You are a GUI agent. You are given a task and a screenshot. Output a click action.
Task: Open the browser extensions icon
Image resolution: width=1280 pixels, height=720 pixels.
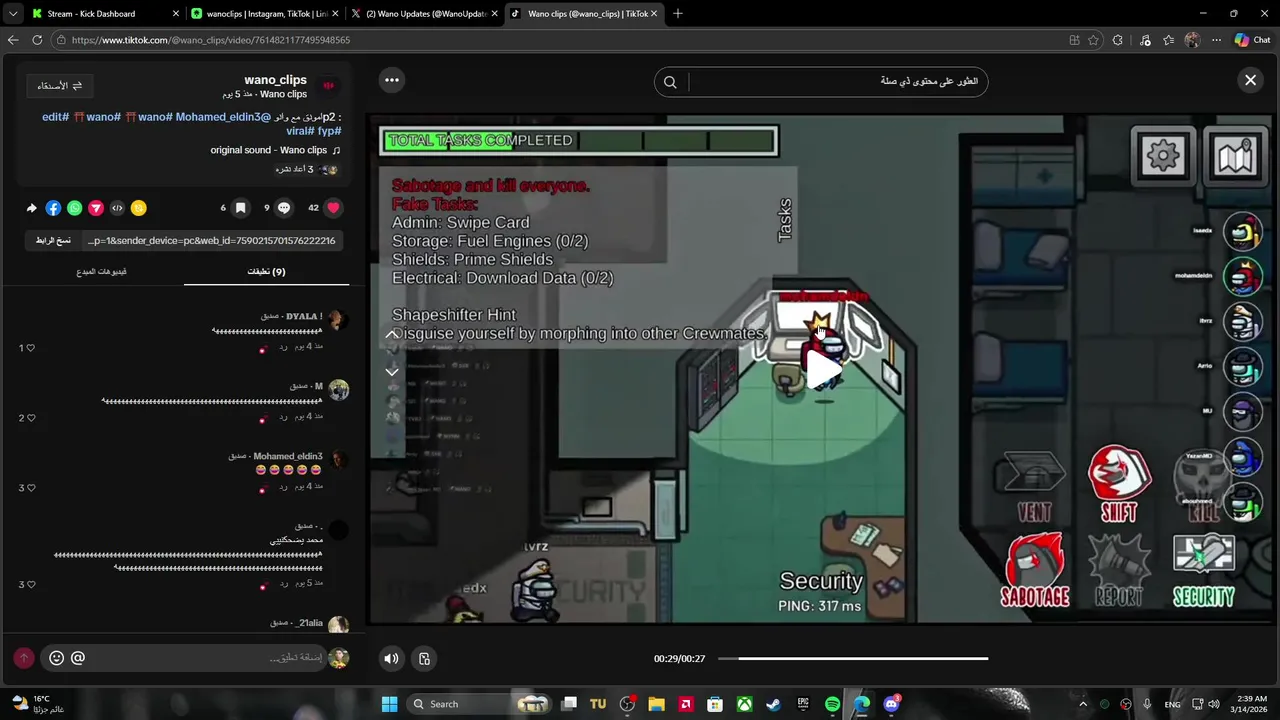1118,40
